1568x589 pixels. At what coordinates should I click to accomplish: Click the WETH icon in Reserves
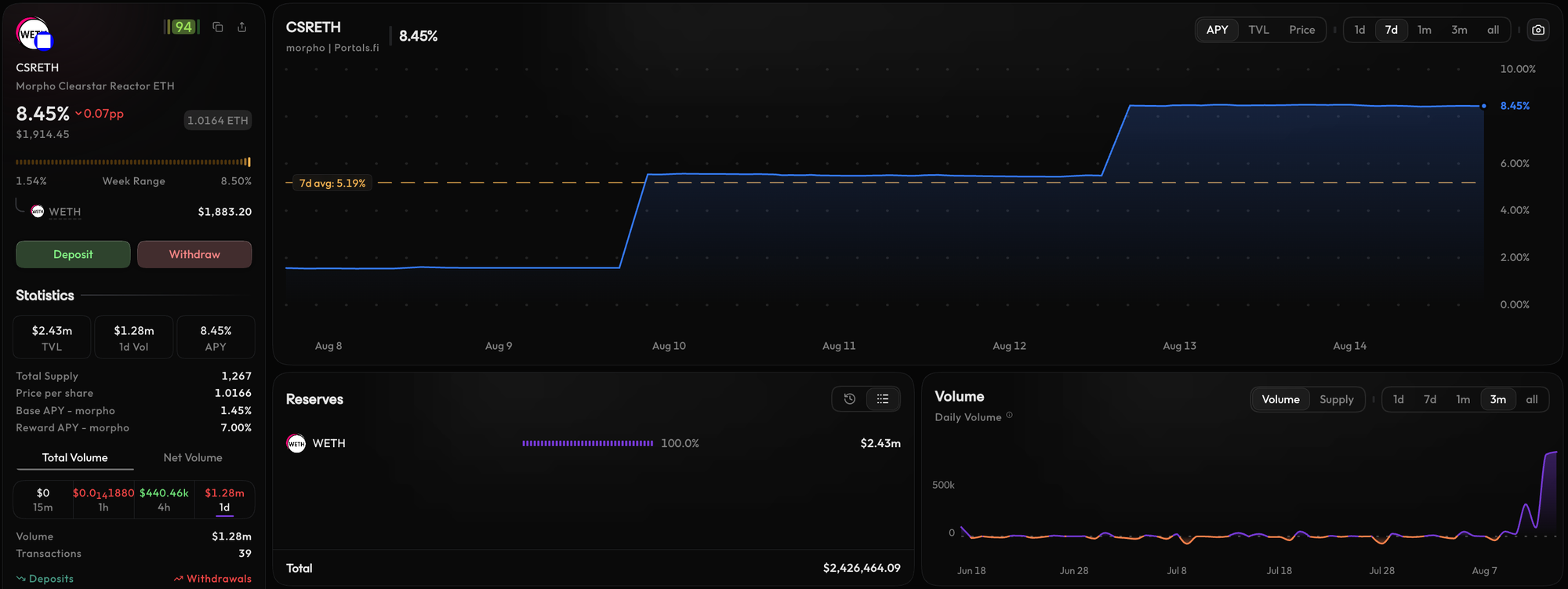(x=296, y=444)
